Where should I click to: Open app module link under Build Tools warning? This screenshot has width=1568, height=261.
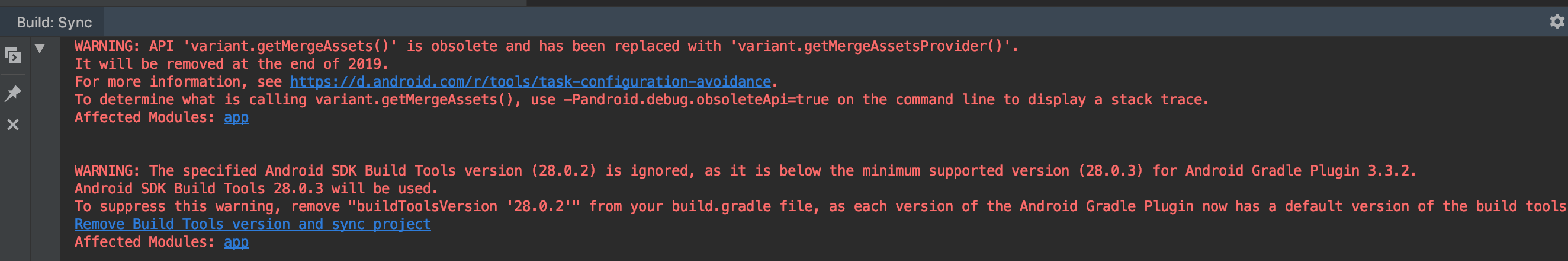236,242
